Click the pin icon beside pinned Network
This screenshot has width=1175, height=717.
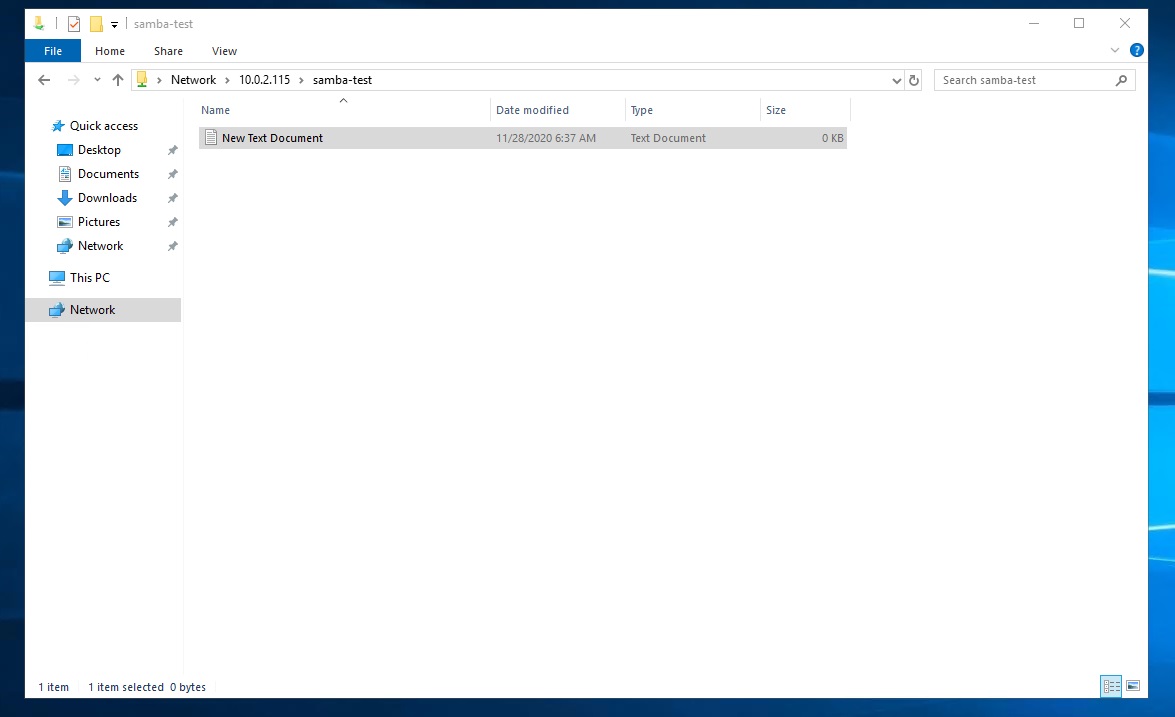pos(172,246)
